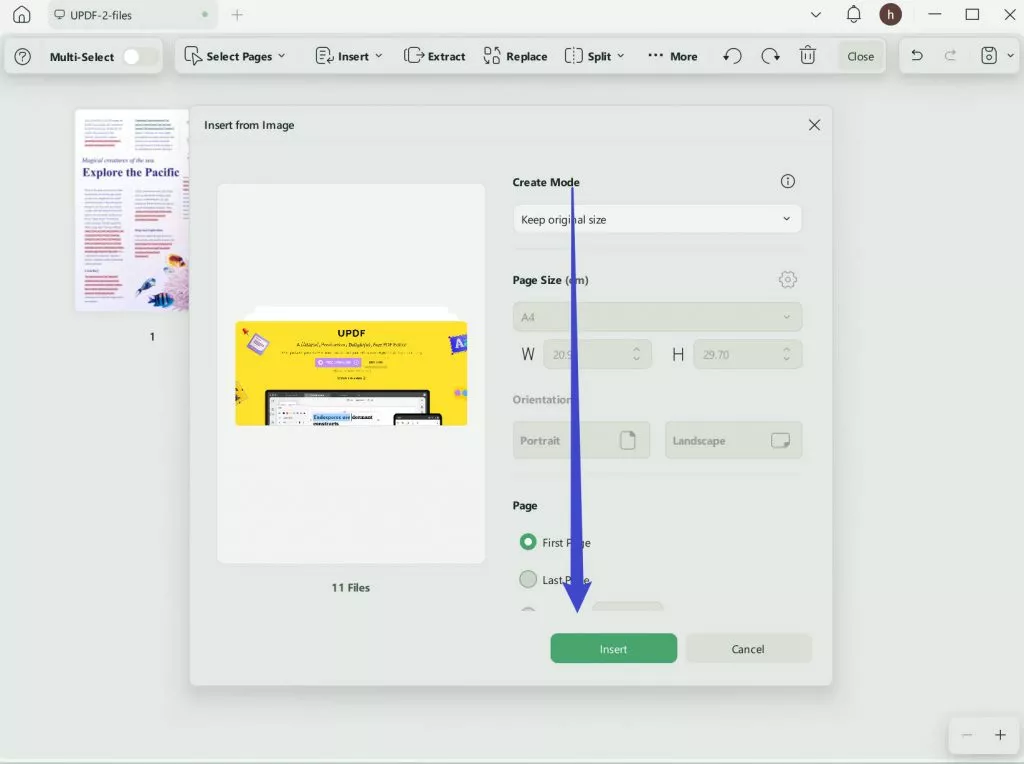Click the image preview thumbnail
Screen dimensions: 1024x764
click(x=351, y=373)
